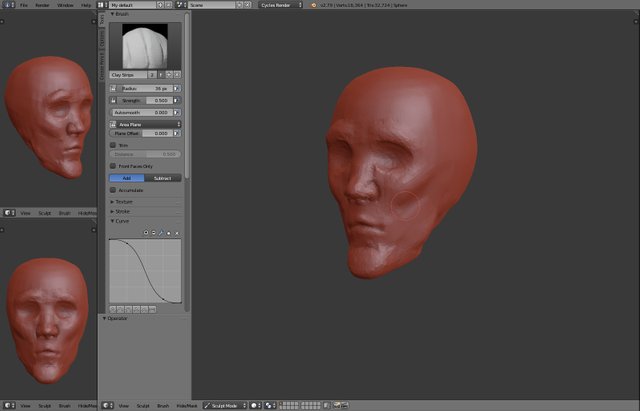Enable Front Faces Only checkbox
Image resolution: width=640 pixels, height=411 pixels.
(x=113, y=166)
